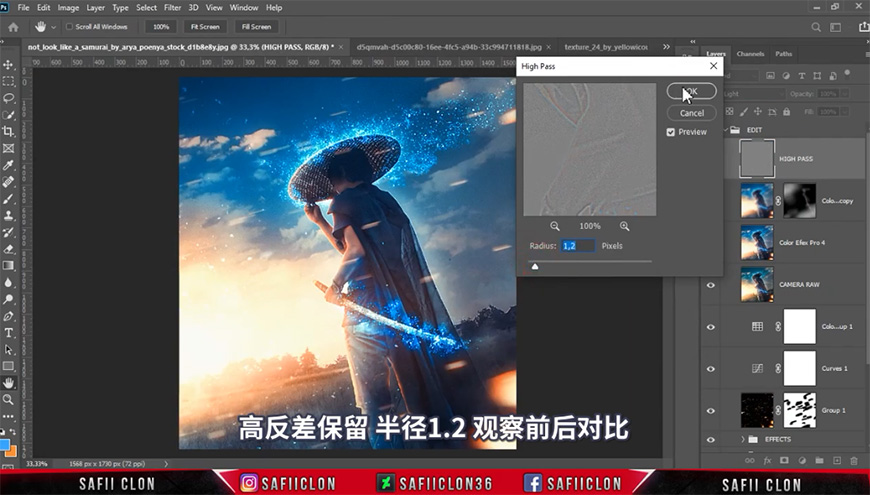This screenshot has height=495, width=870.
Task: Zoom in the High Pass preview
Action: (625, 226)
